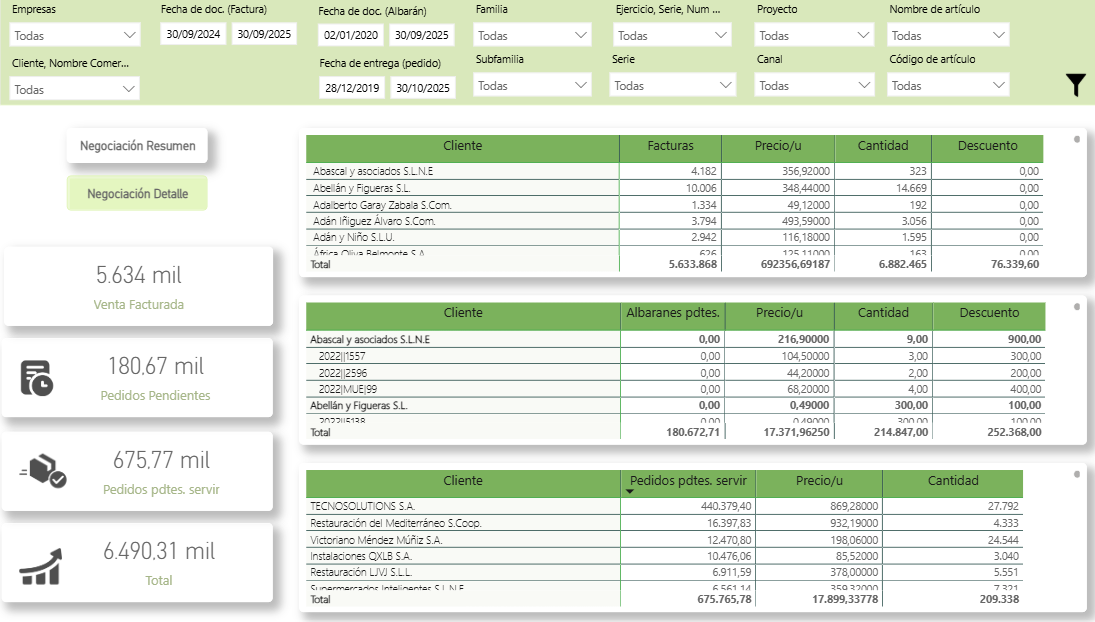Open the Proyecto dropdown list
The image size is (1095, 622).
tap(814, 35)
